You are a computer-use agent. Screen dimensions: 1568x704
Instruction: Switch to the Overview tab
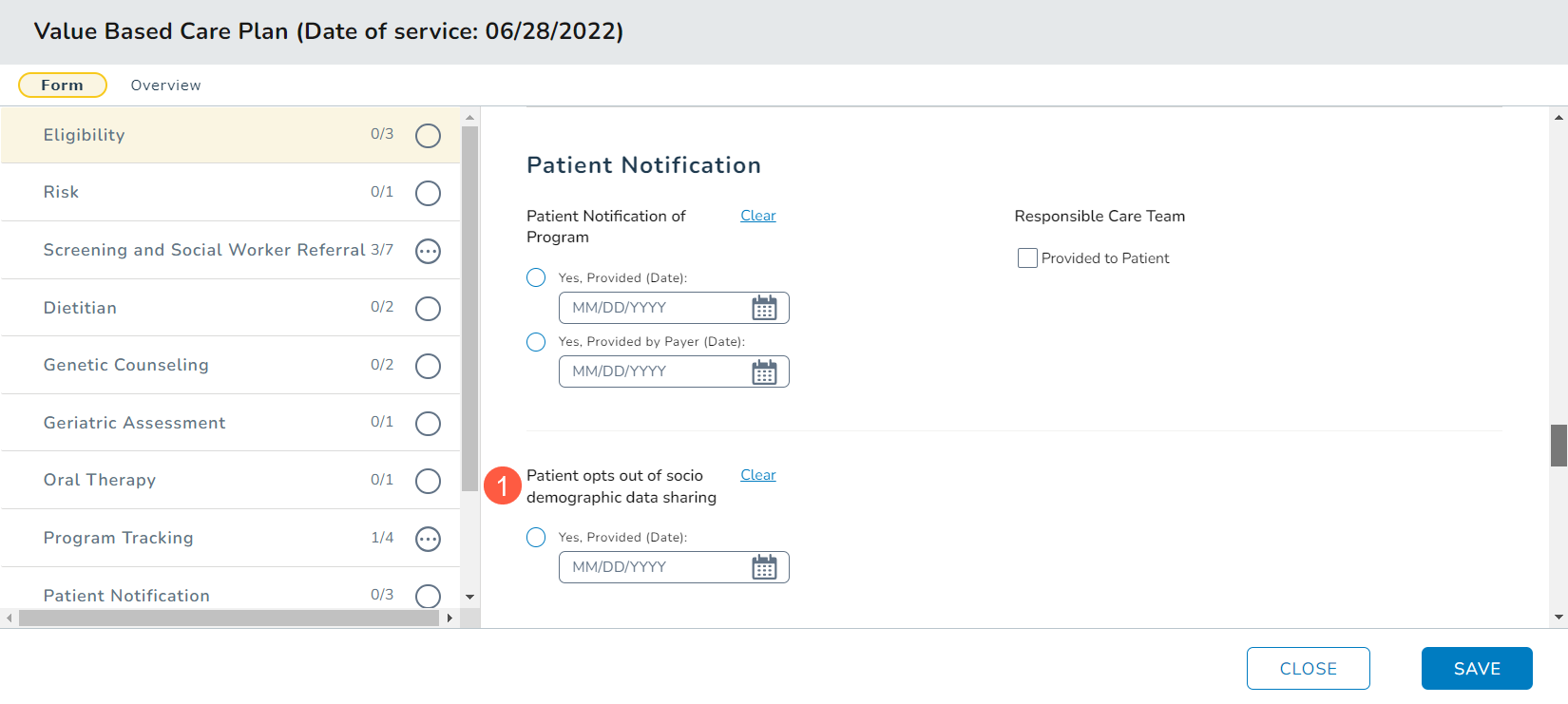[x=165, y=86]
